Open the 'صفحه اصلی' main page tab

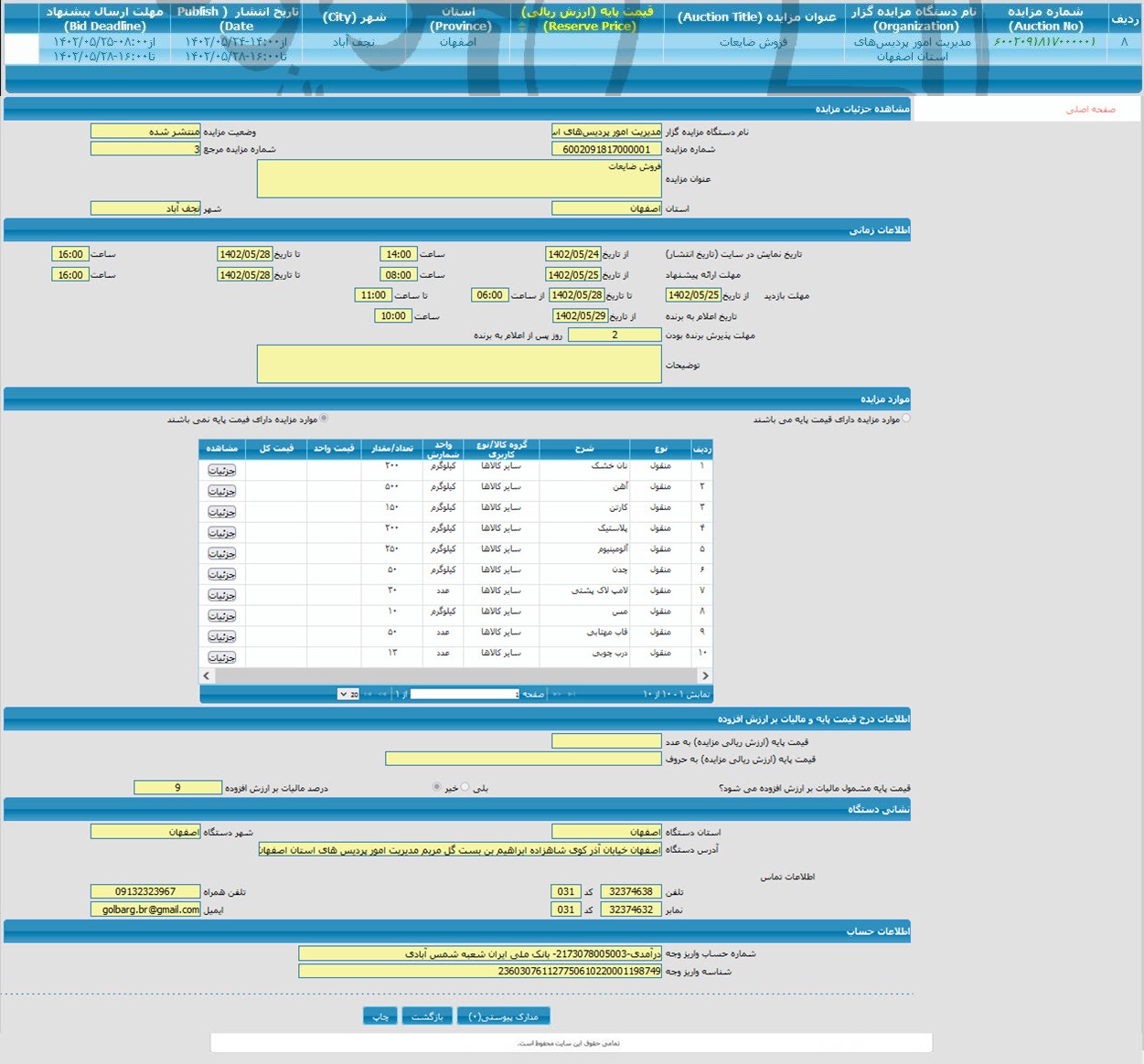point(1090,110)
